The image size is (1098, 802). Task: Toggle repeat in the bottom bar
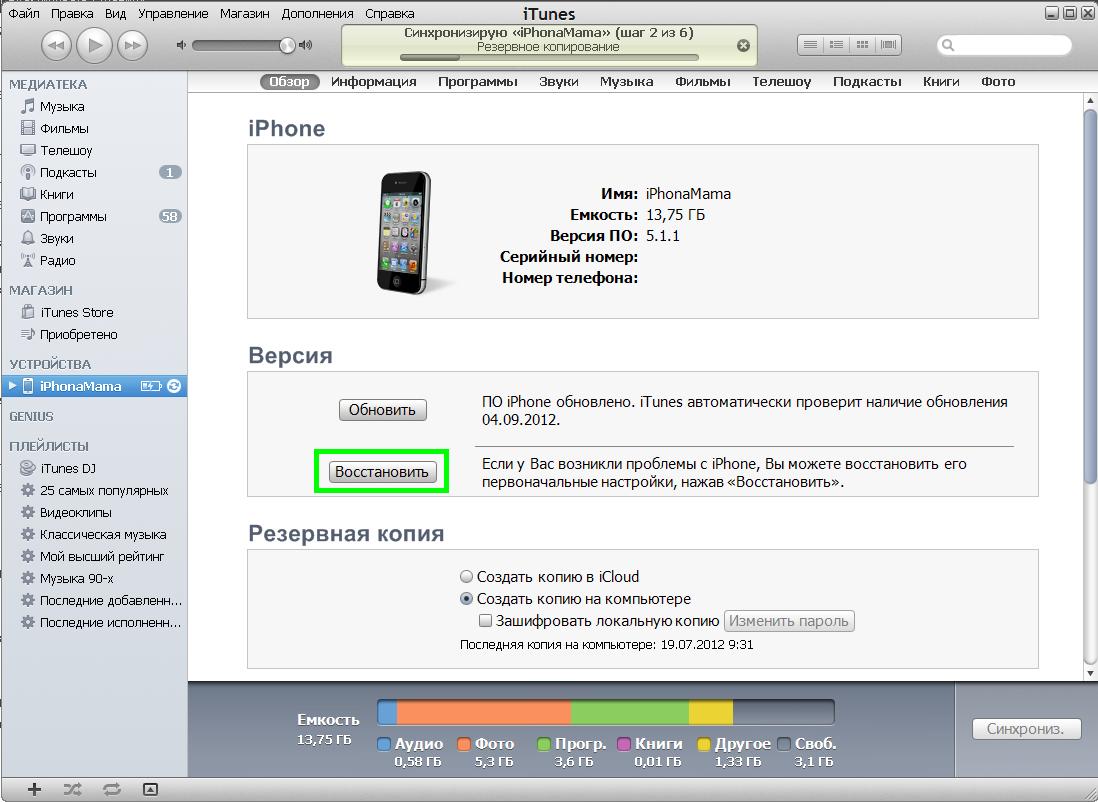[111, 789]
